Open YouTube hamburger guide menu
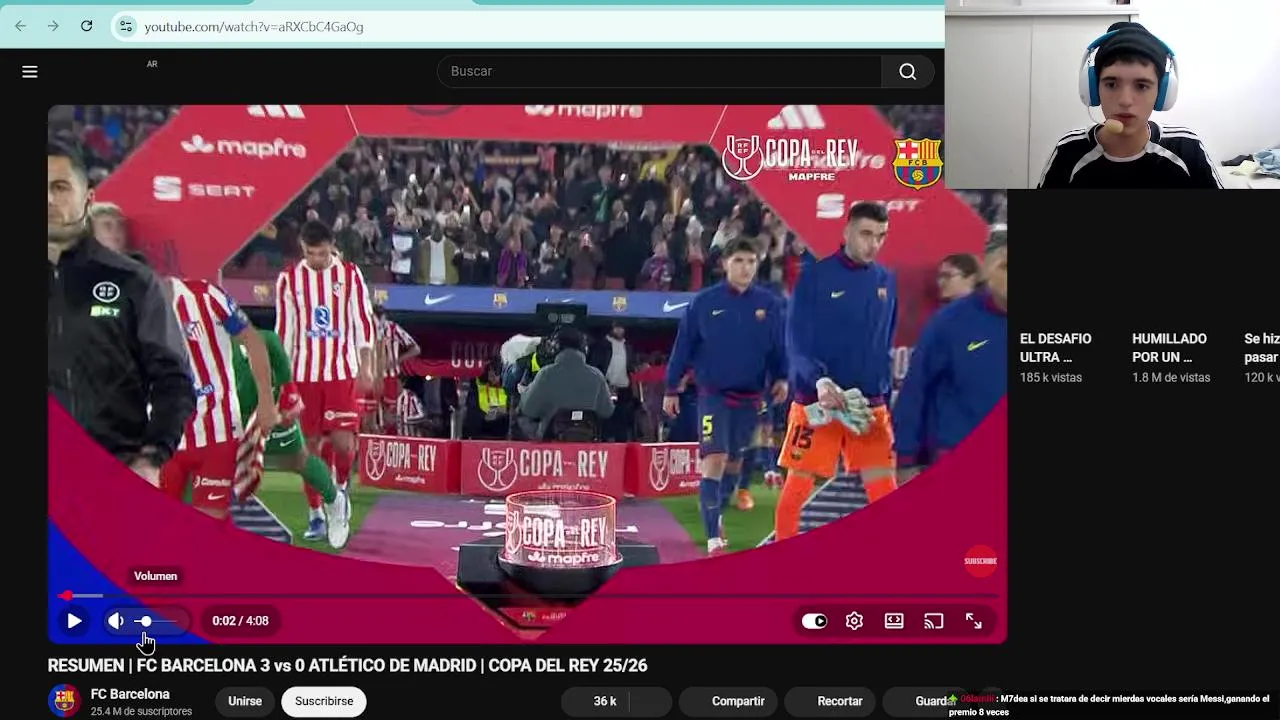 coord(30,71)
